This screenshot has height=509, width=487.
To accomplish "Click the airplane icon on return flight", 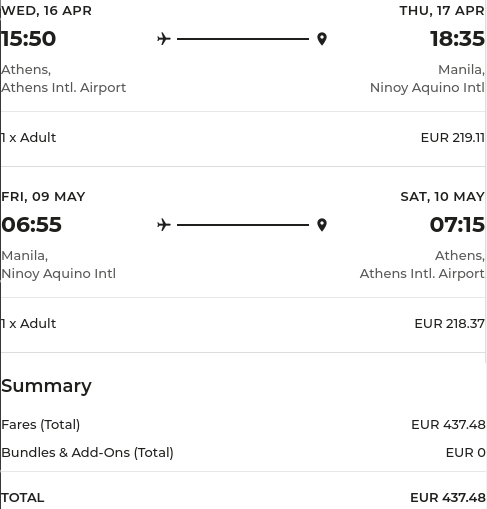I will click(x=164, y=225).
